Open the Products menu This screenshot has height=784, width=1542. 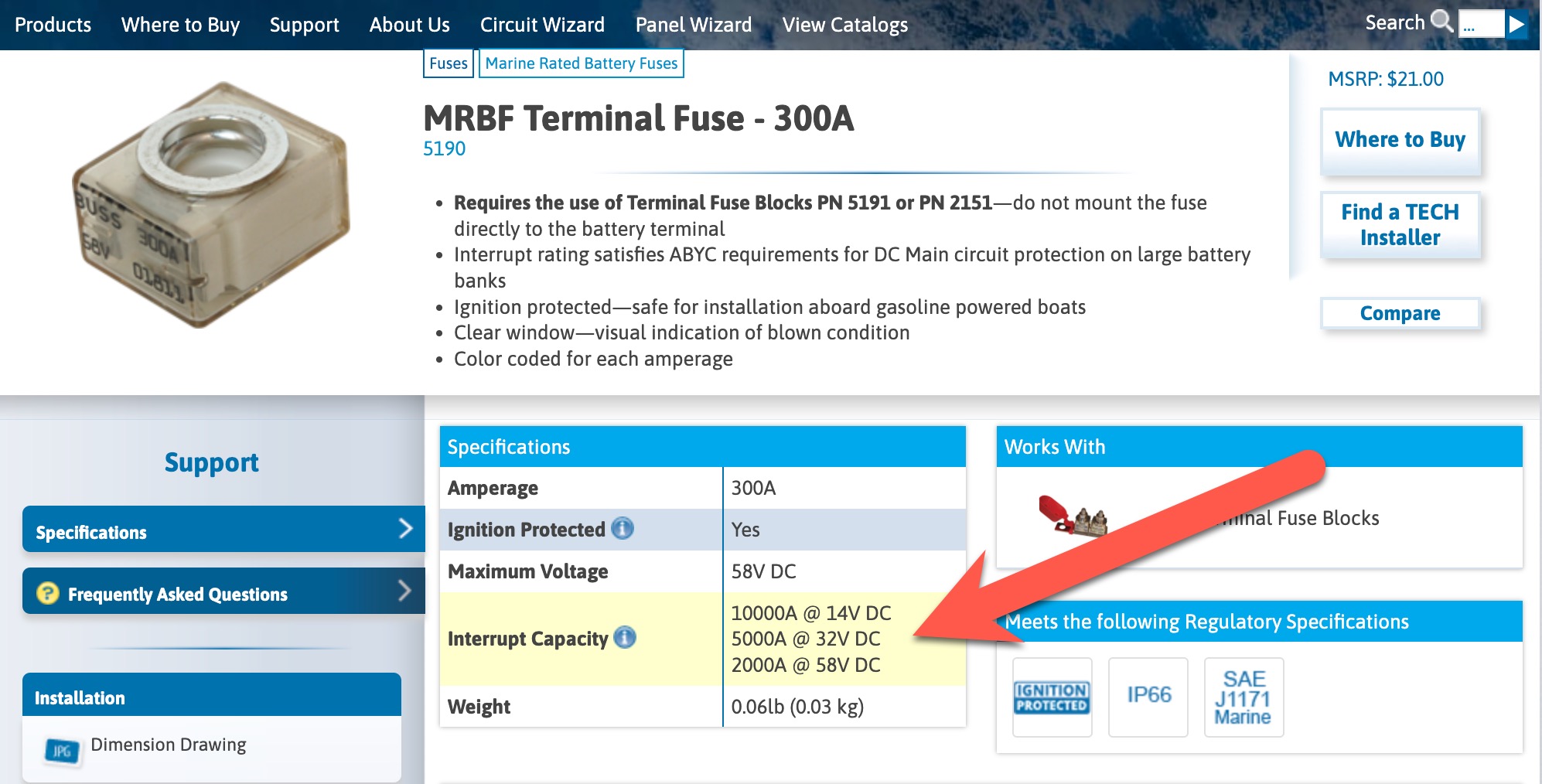[x=53, y=25]
